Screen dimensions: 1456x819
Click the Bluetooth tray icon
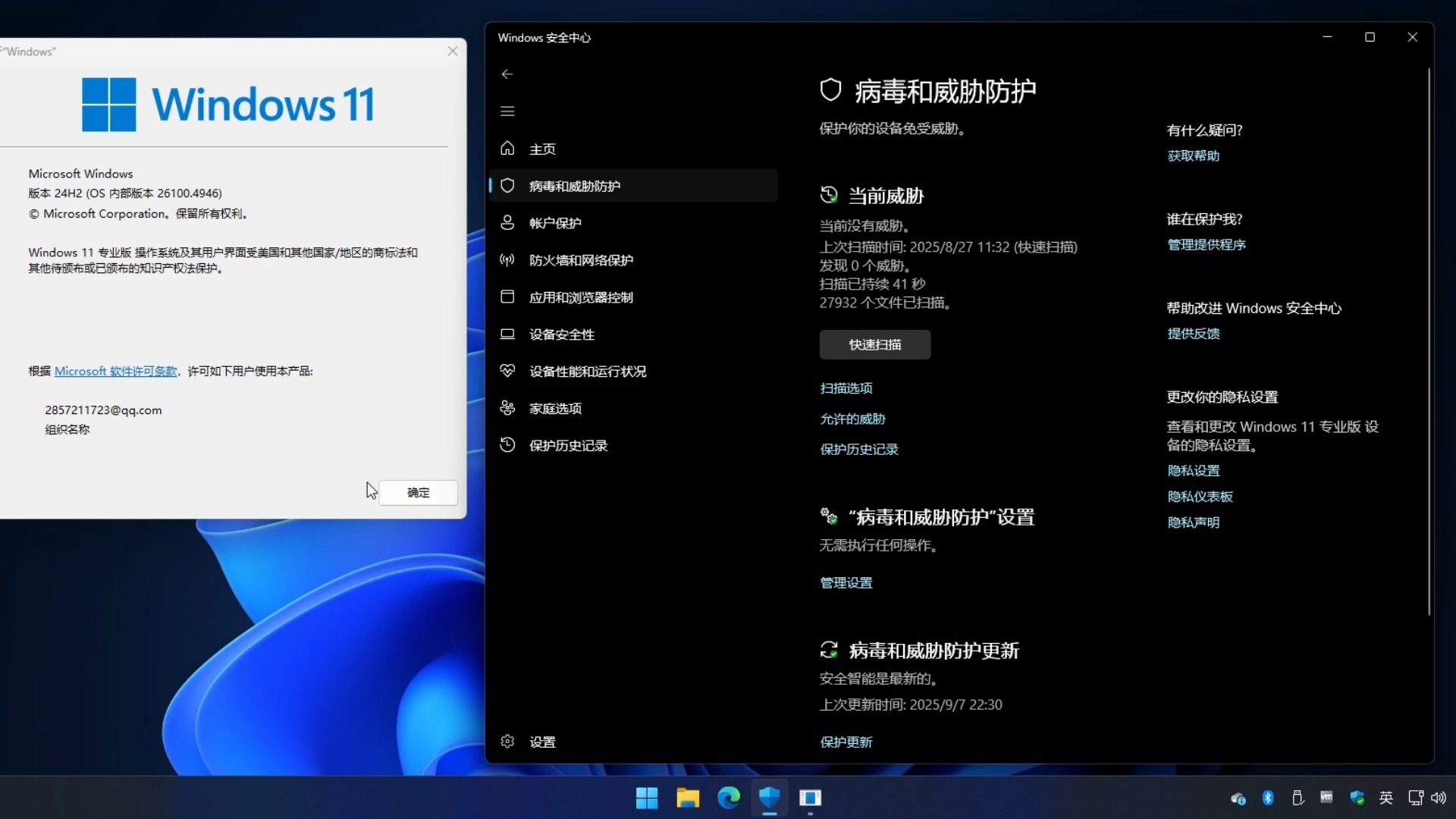click(1268, 798)
